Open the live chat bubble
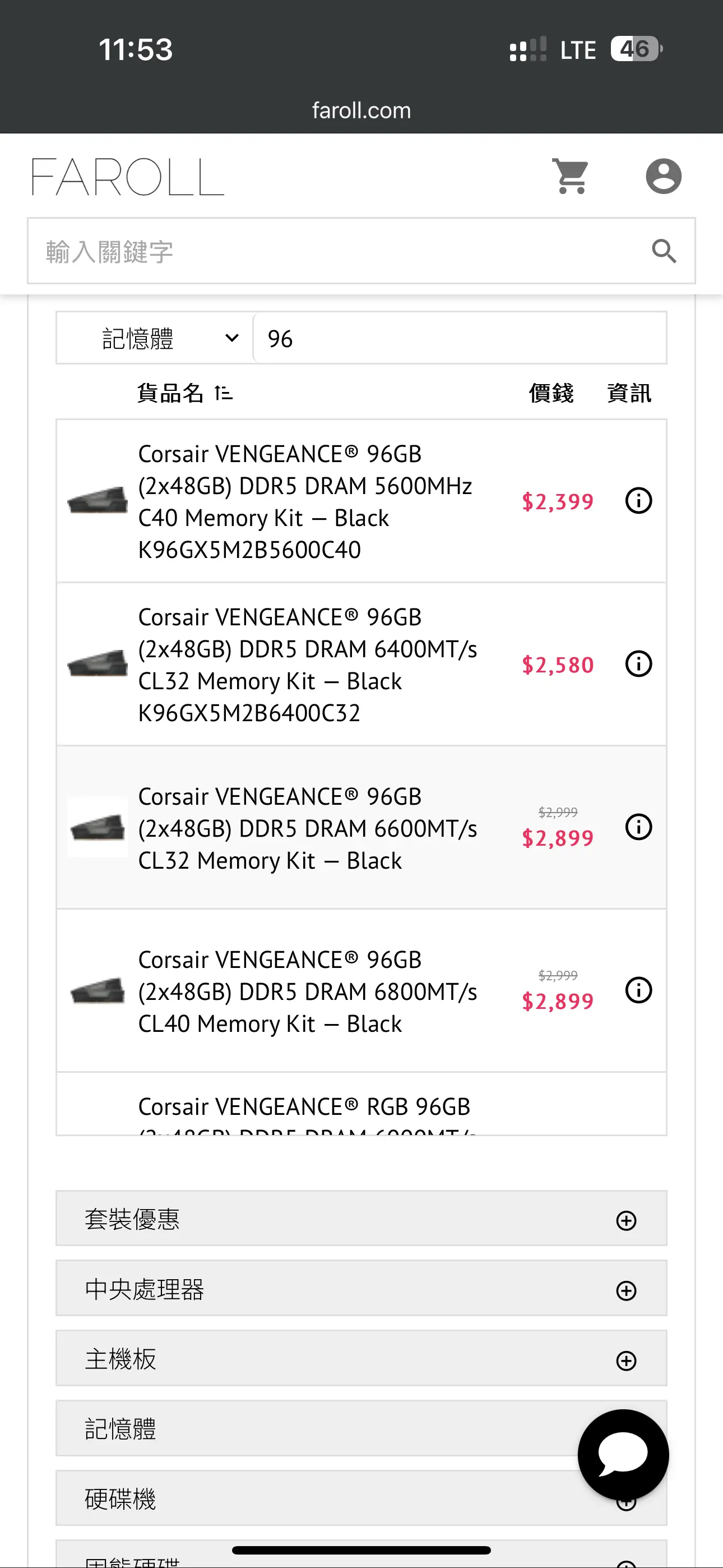723x1568 pixels. click(x=623, y=1455)
